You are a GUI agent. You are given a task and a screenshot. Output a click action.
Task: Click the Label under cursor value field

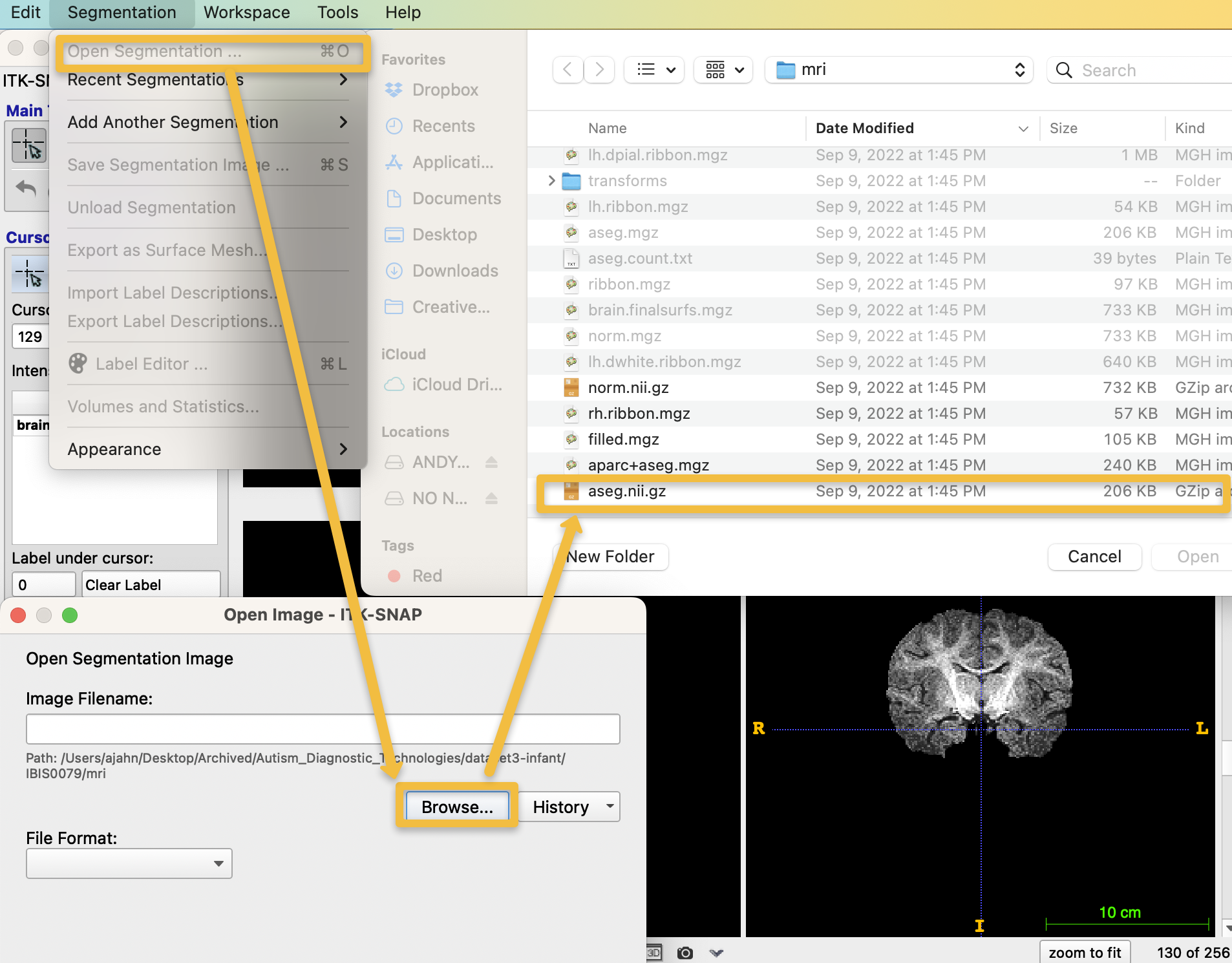[44, 585]
